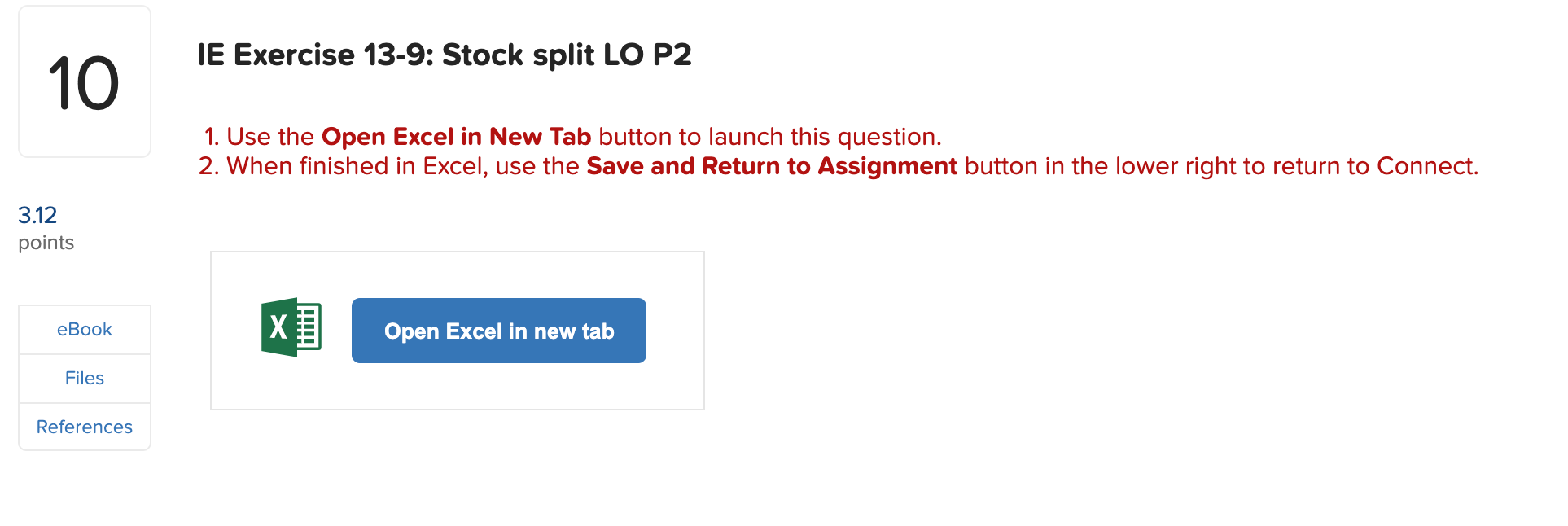Open the References resource link
This screenshot has width=1568, height=526.
tap(84, 426)
